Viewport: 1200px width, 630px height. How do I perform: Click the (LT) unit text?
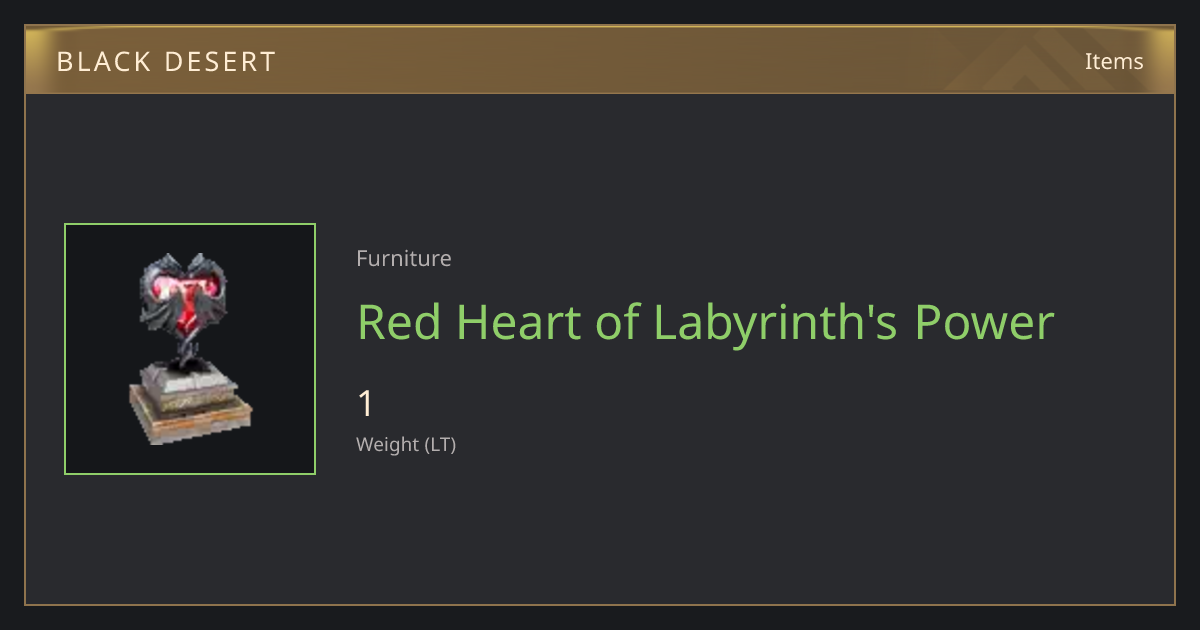pyautogui.click(x=441, y=445)
